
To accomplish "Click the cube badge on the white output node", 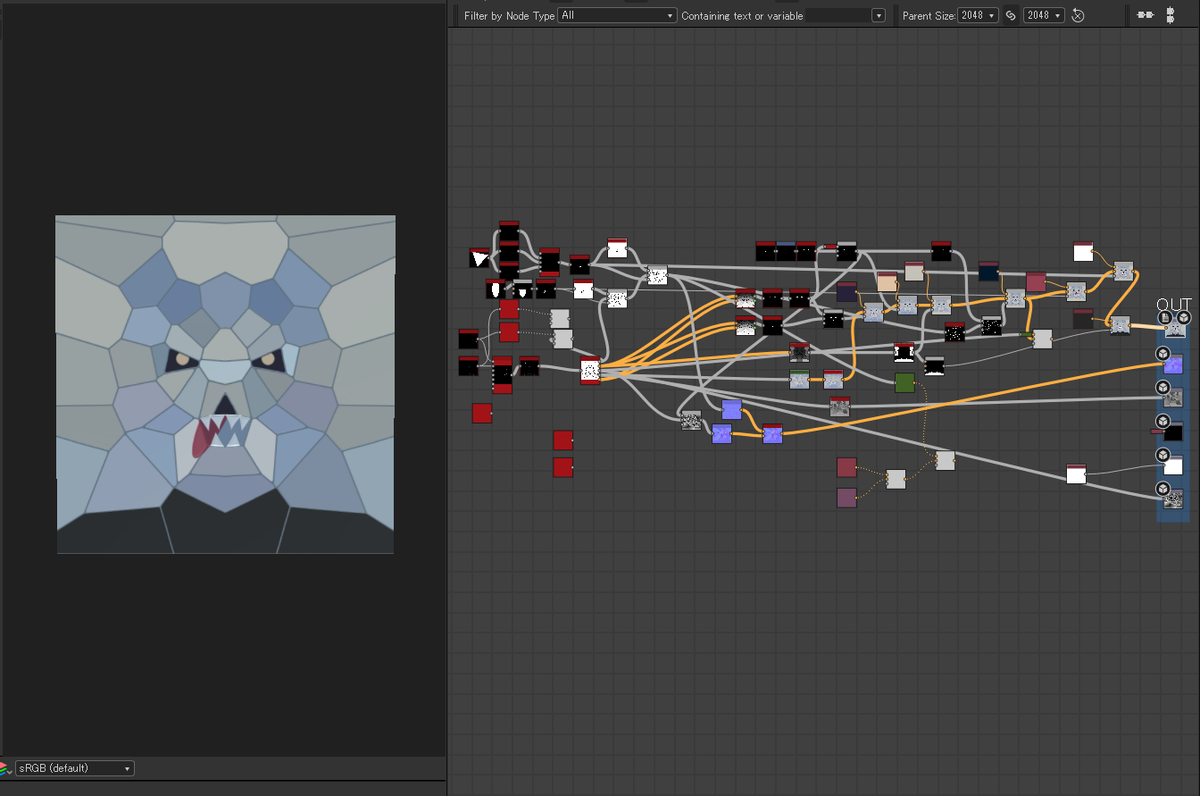I will [x=1163, y=455].
